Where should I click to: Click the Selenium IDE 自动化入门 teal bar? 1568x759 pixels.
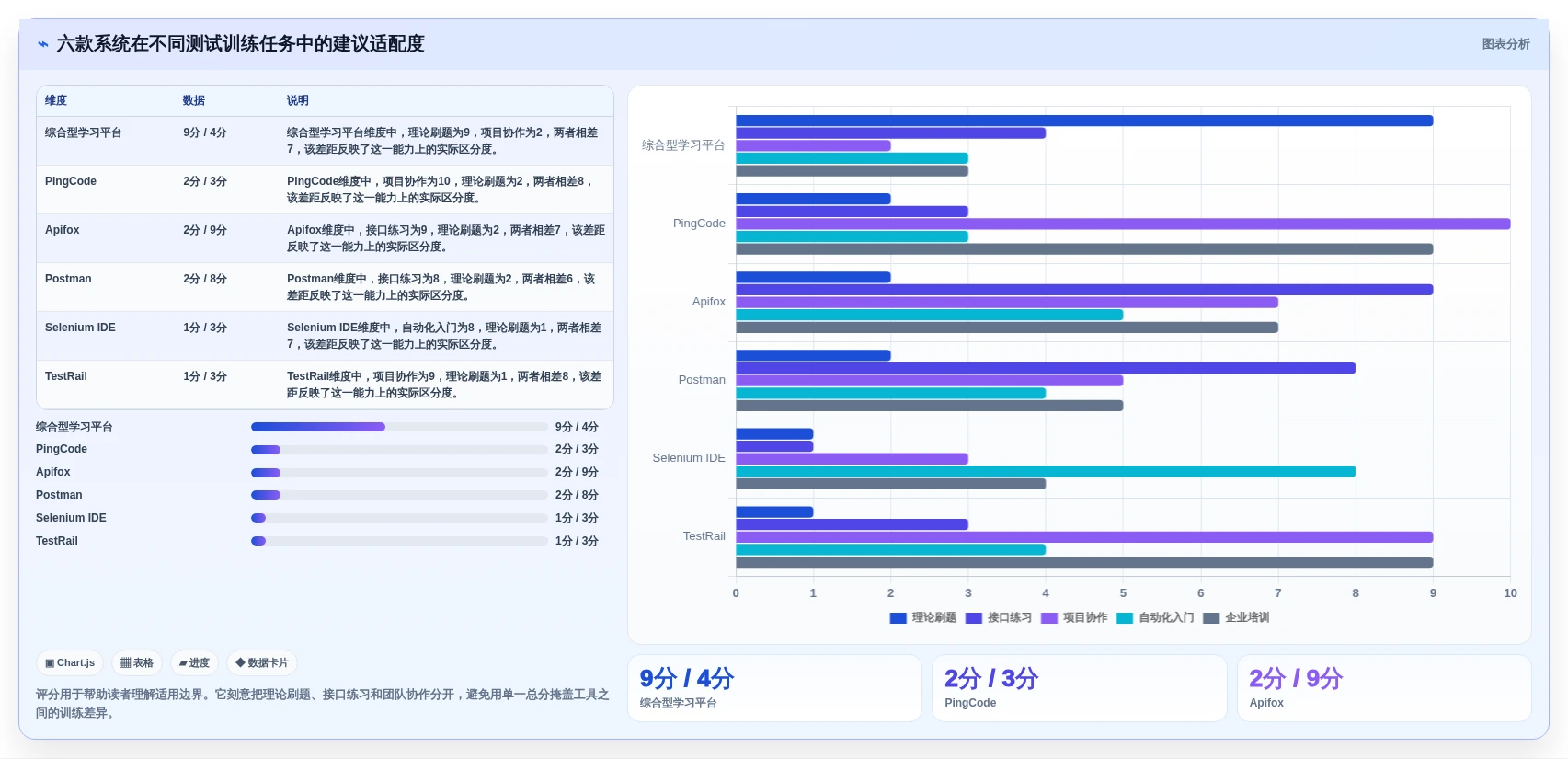[x=1046, y=471]
